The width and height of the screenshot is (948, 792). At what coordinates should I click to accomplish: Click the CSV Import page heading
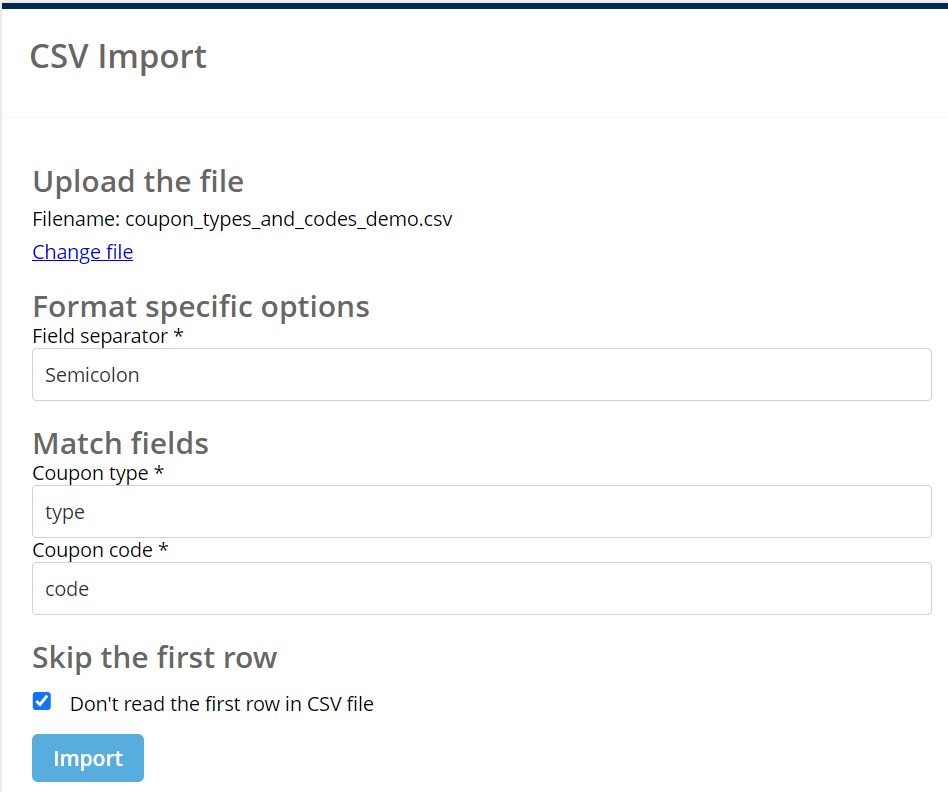tap(118, 56)
